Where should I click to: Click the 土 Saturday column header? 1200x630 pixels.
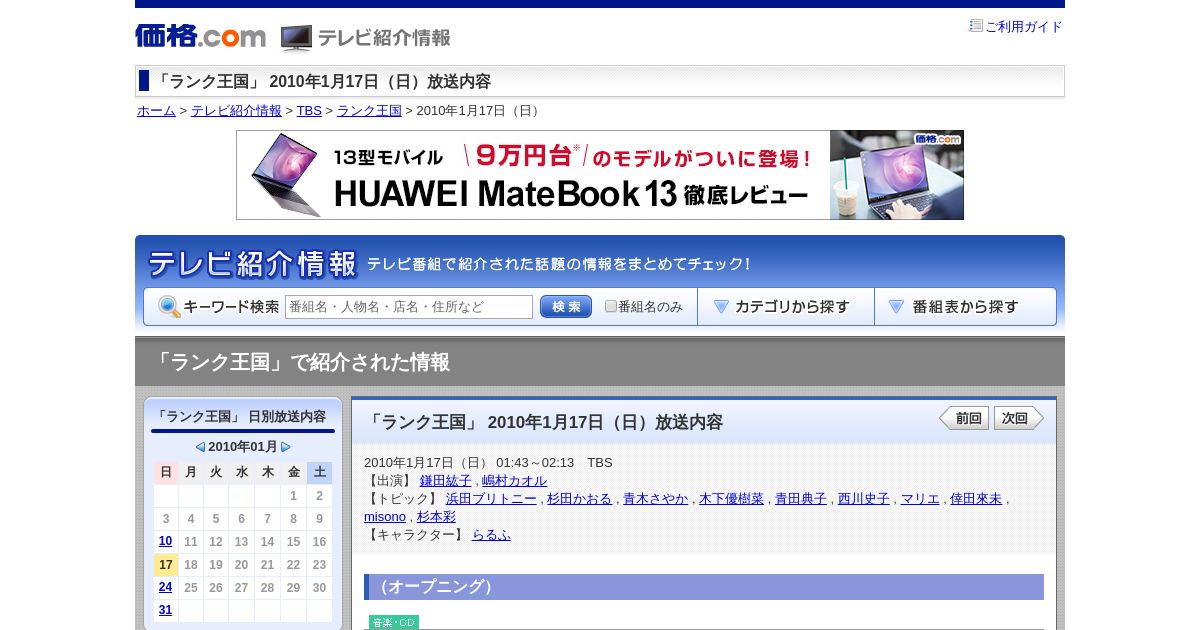pos(319,472)
